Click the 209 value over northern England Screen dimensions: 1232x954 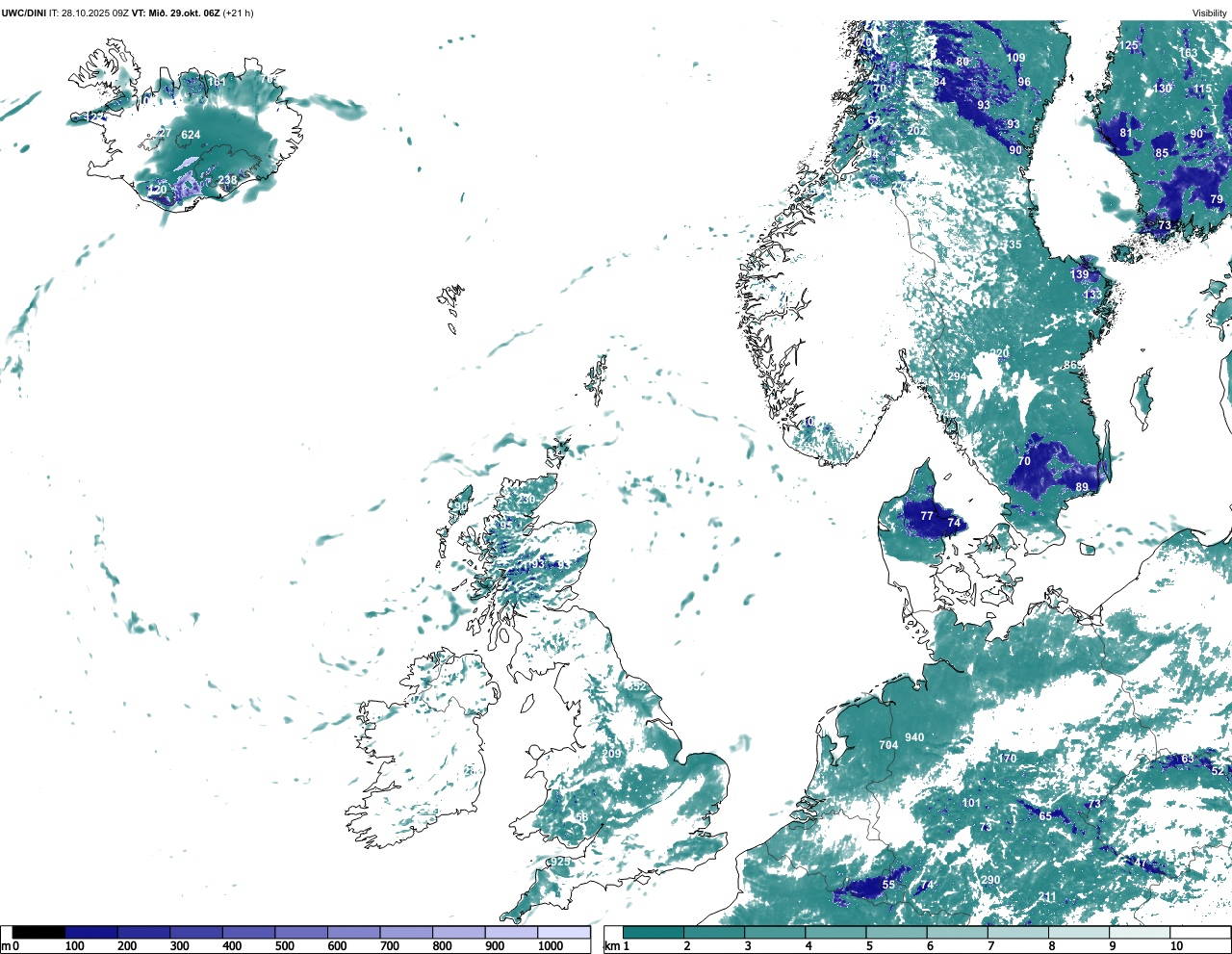612,754
